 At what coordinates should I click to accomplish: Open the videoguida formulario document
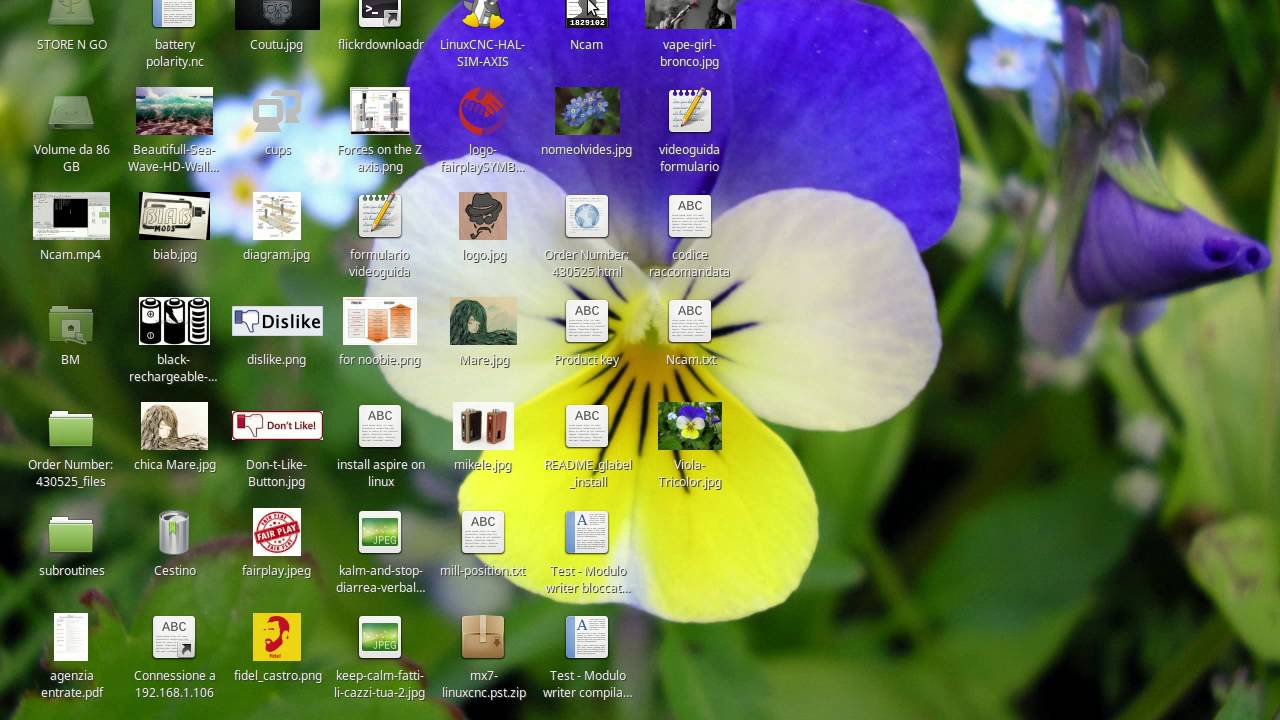coord(690,111)
